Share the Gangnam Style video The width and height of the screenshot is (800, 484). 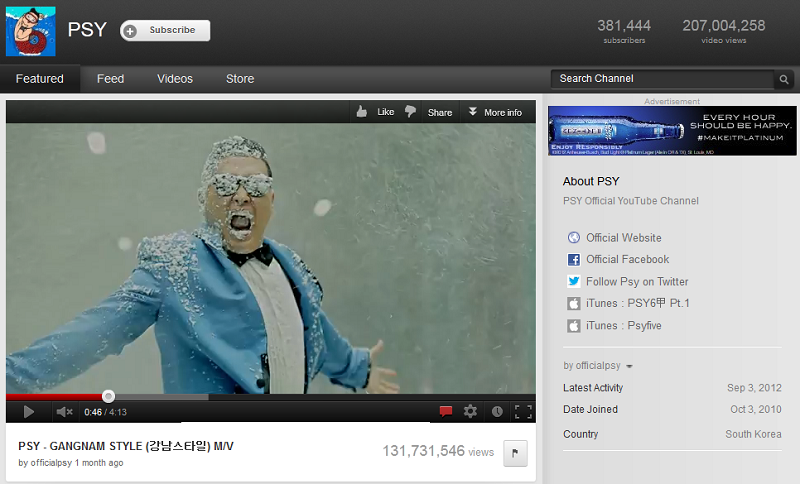pos(440,112)
